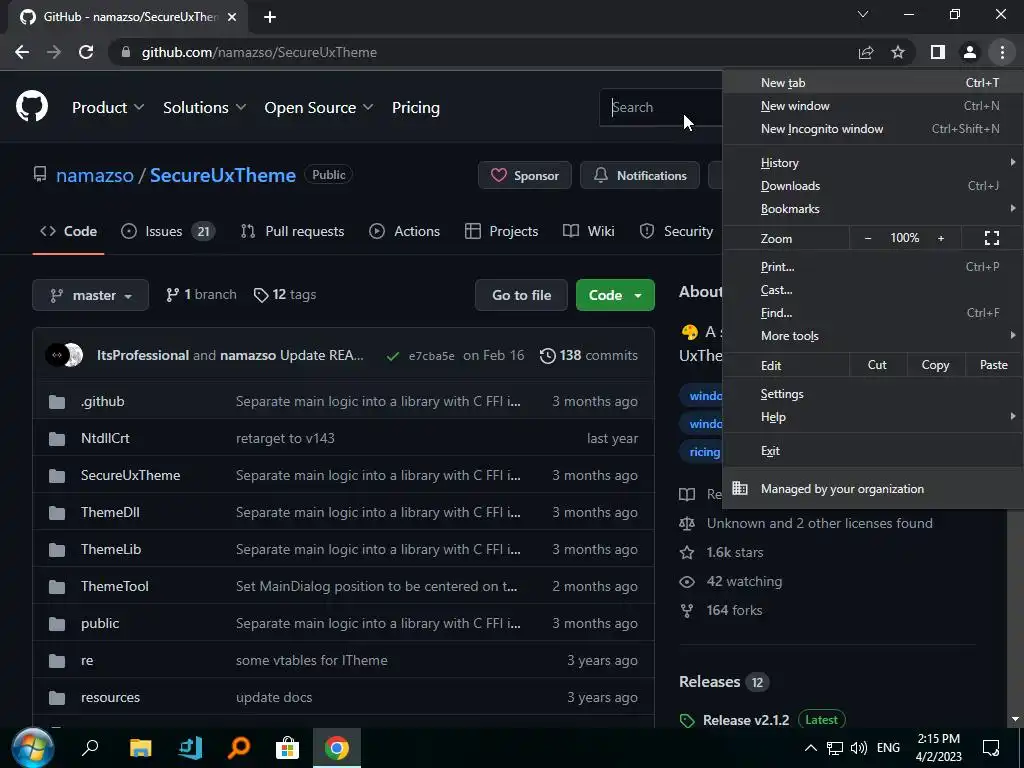Expand the Bookmarks submenu
This screenshot has height=768, width=1024.
coord(873,209)
